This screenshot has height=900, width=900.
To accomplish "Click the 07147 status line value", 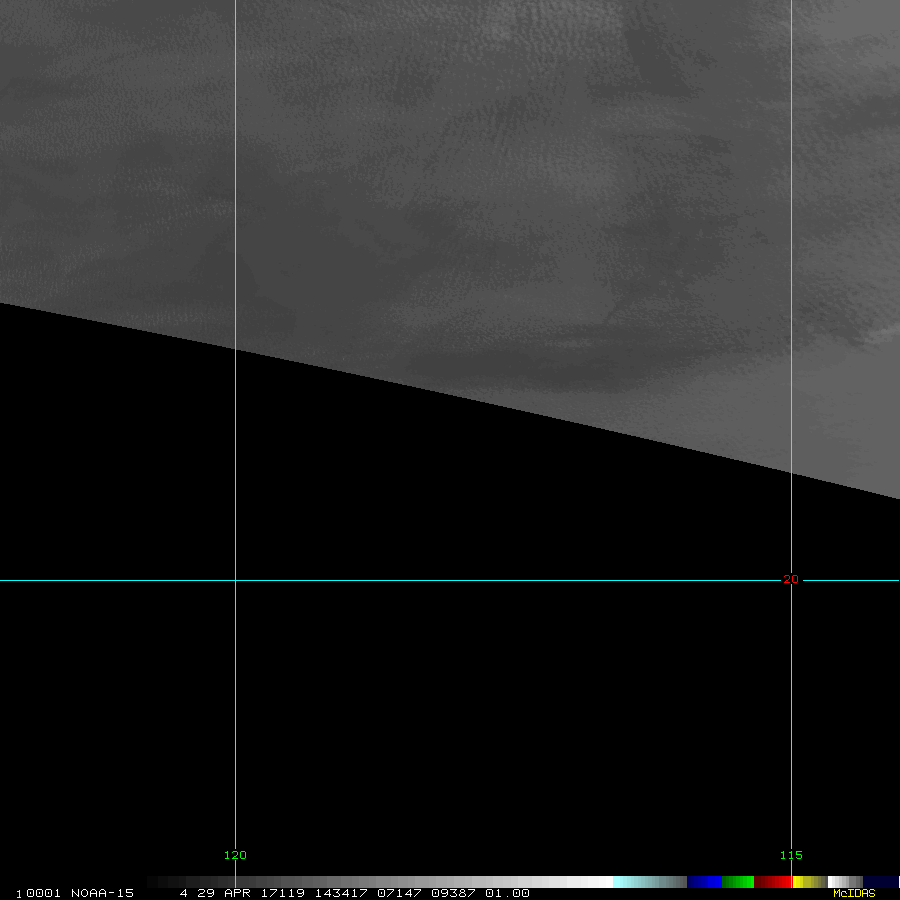I will pyautogui.click(x=399, y=893).
